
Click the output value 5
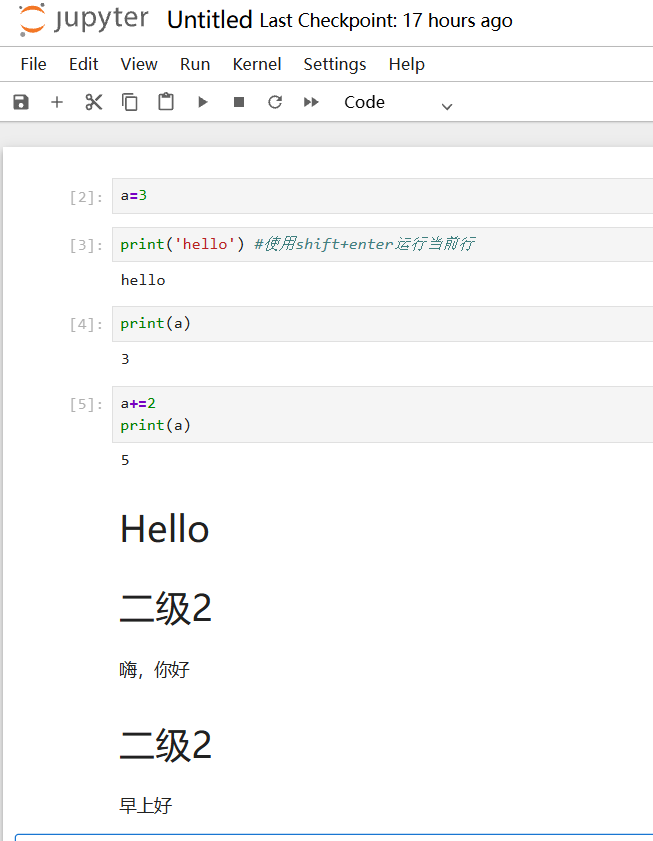[125, 460]
